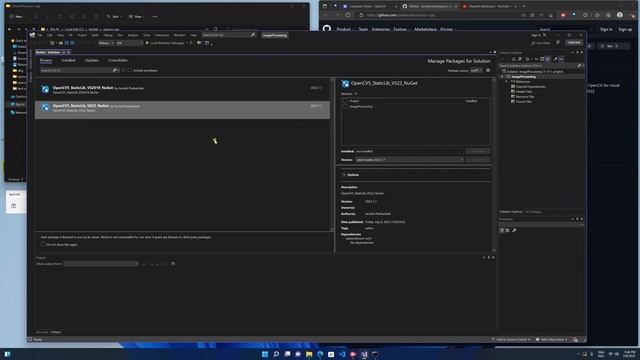Click the package icon in the details header

[x=345, y=84]
